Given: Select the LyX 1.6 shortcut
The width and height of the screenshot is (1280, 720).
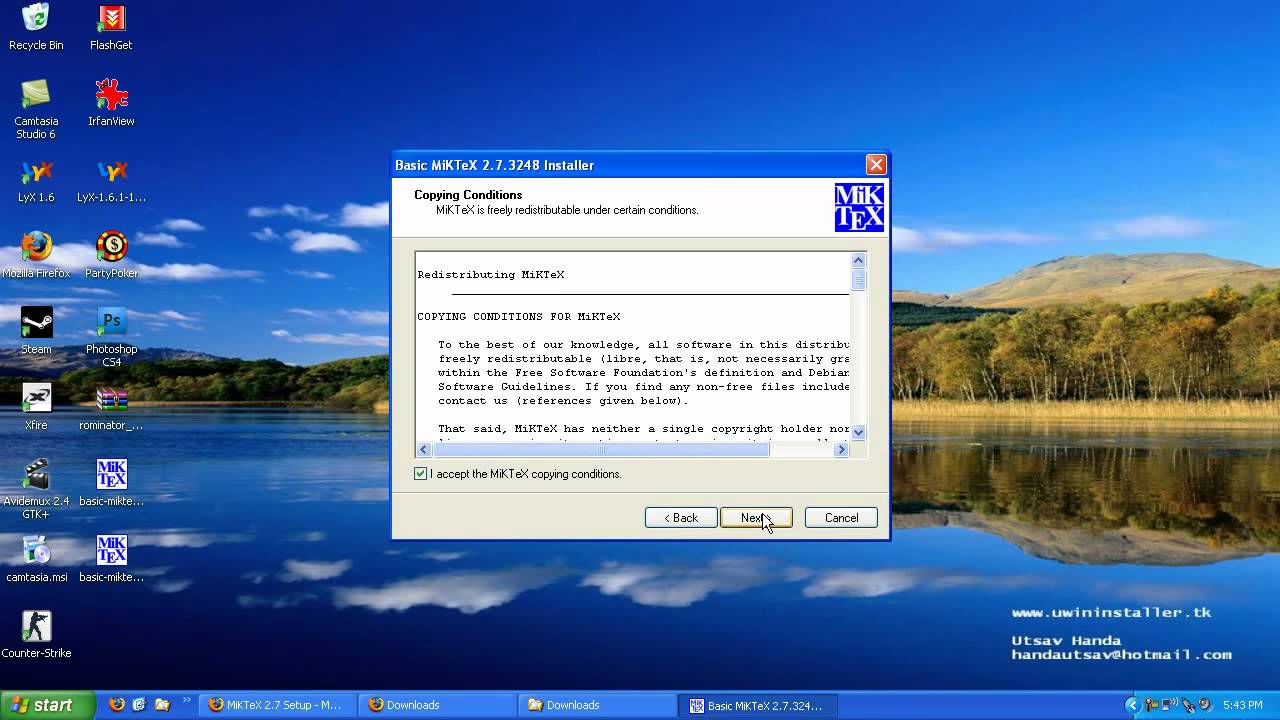Looking at the screenshot, I should (36, 180).
